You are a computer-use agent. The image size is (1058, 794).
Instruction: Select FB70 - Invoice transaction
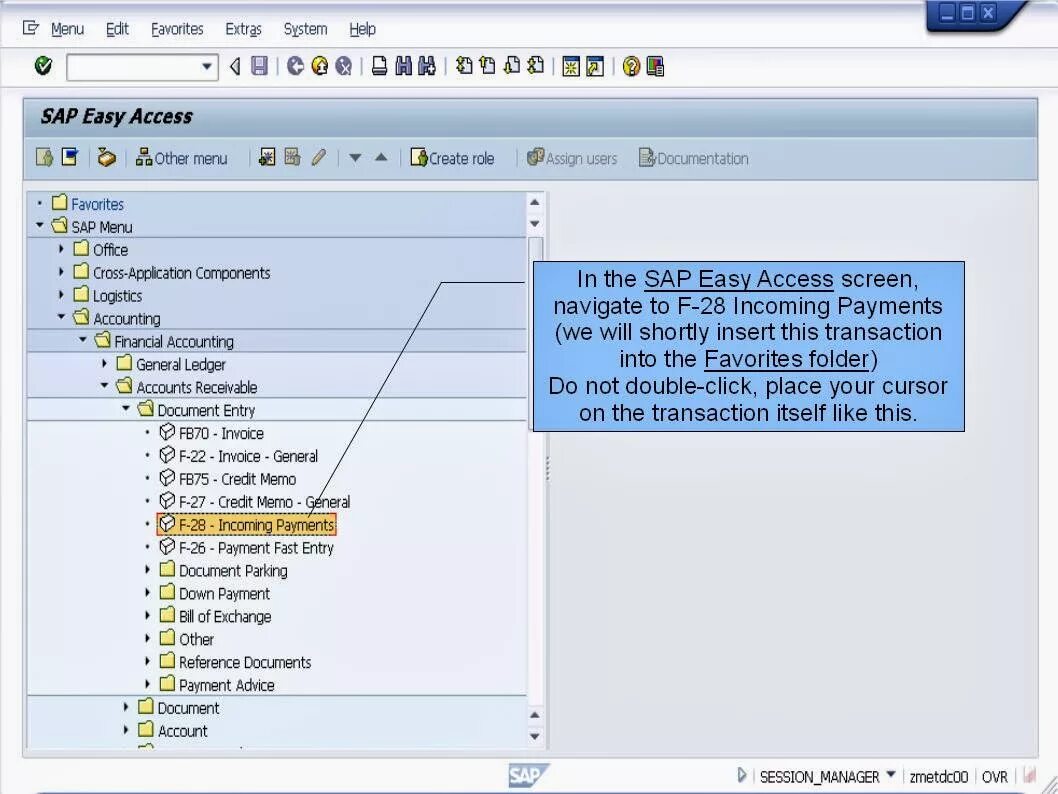click(x=211, y=433)
